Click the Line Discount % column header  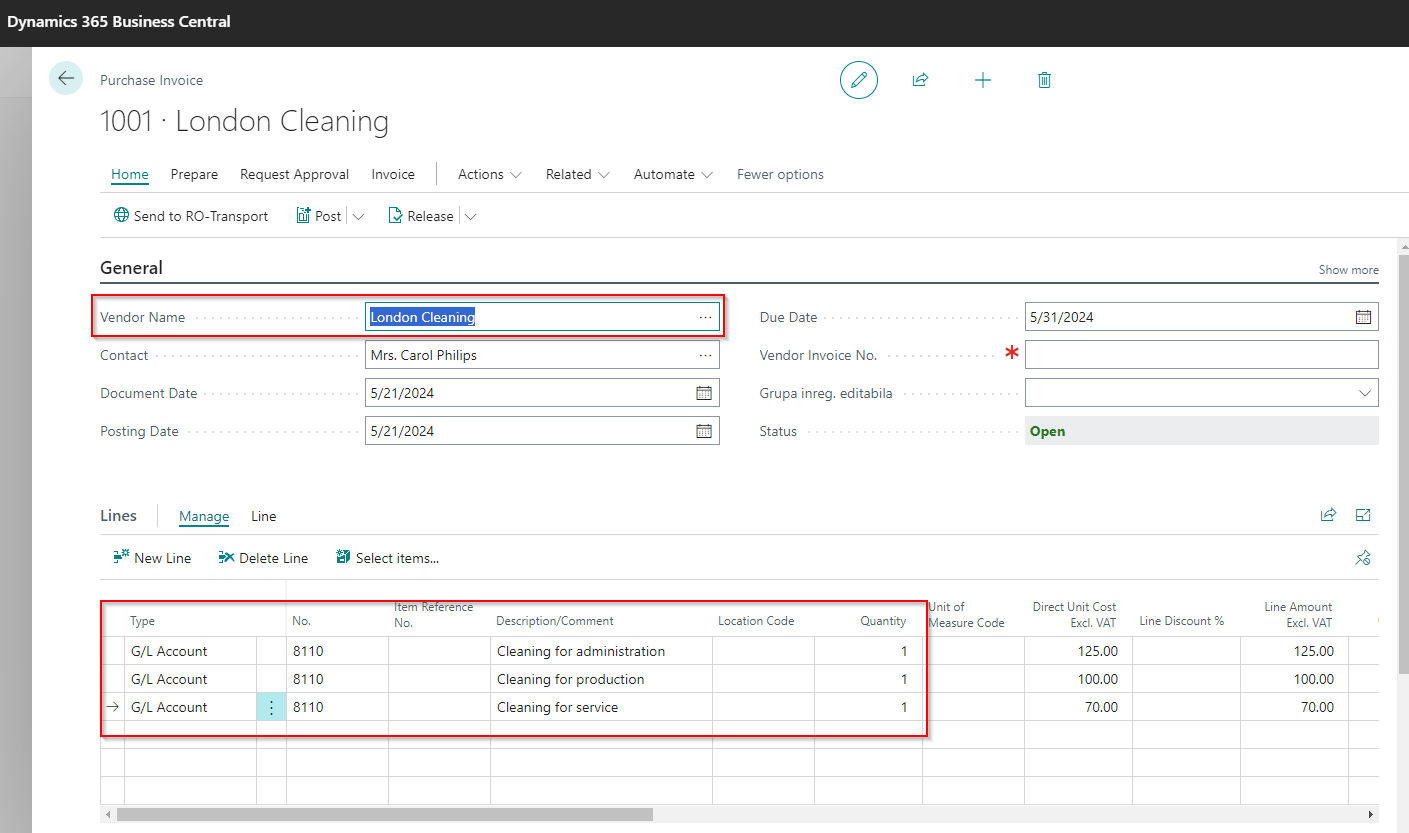click(x=1182, y=621)
